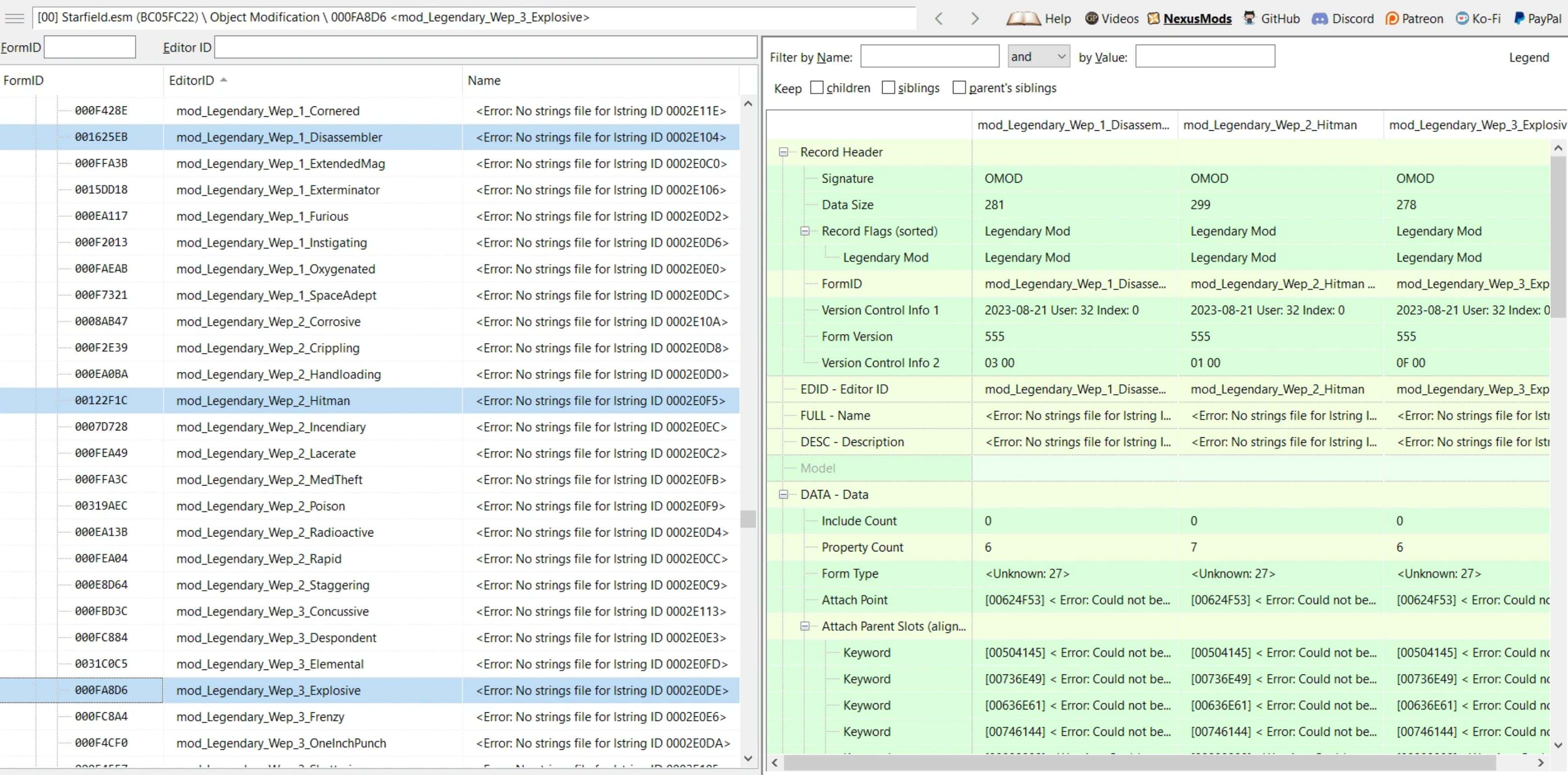Screen dimensions: 1568x775
Task: Click the back navigation arrow
Action: [x=938, y=18]
